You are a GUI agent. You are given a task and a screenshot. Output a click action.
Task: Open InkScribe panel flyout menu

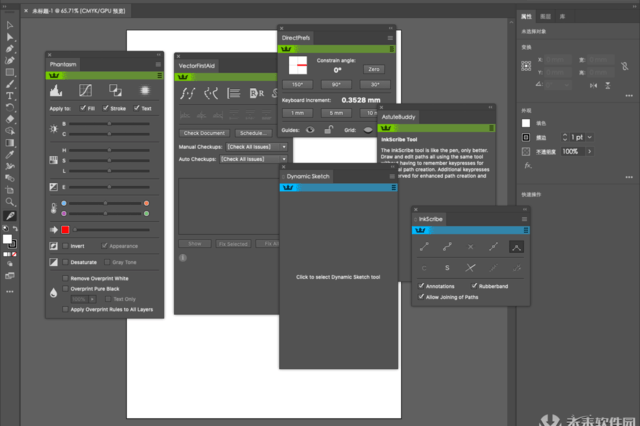[x=524, y=219]
